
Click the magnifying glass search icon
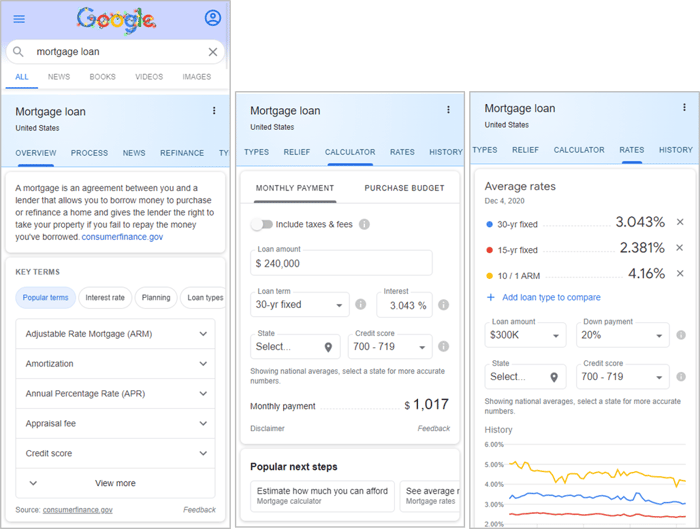click(19, 52)
